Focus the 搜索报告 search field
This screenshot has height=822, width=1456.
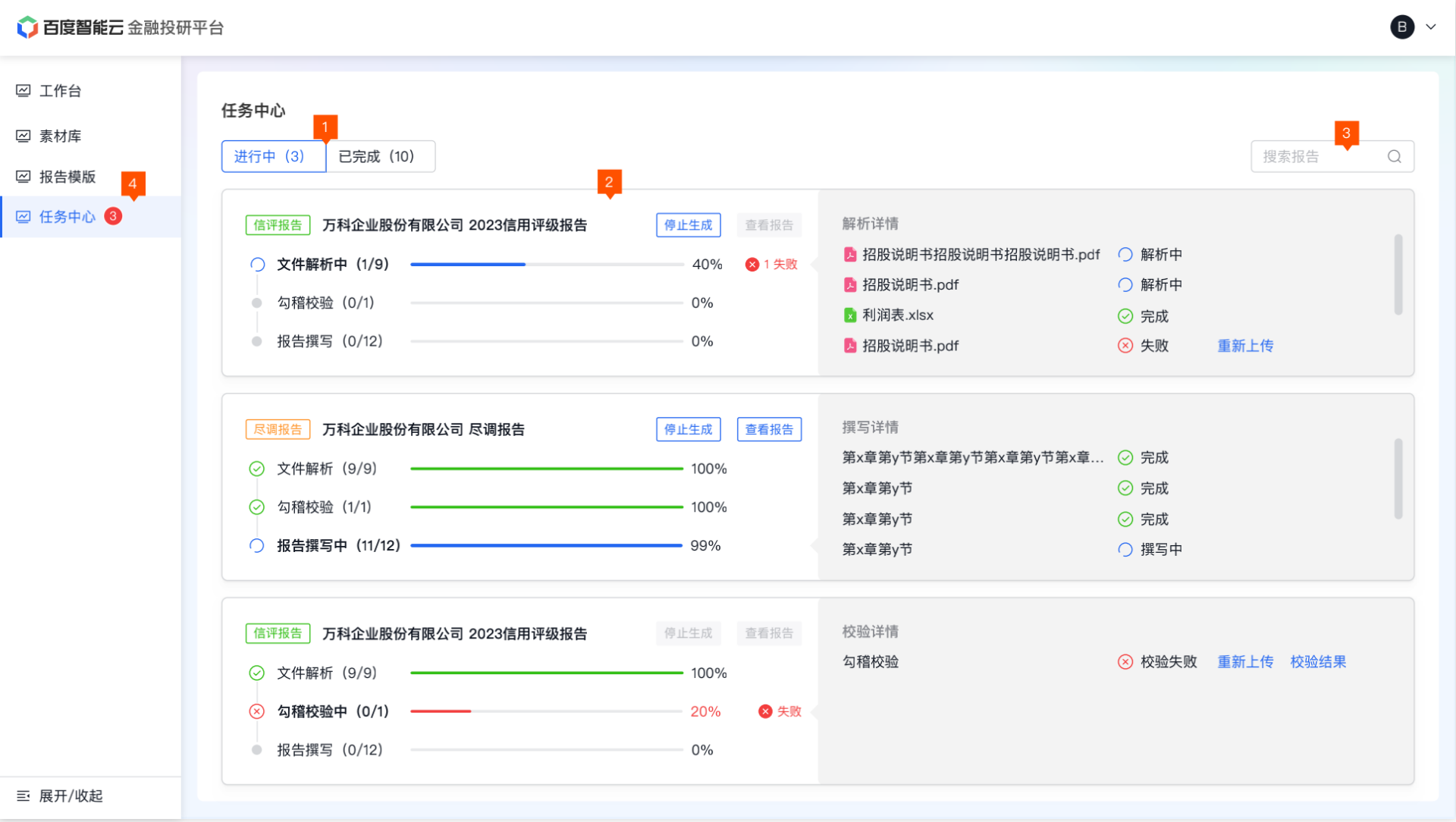(1332, 156)
